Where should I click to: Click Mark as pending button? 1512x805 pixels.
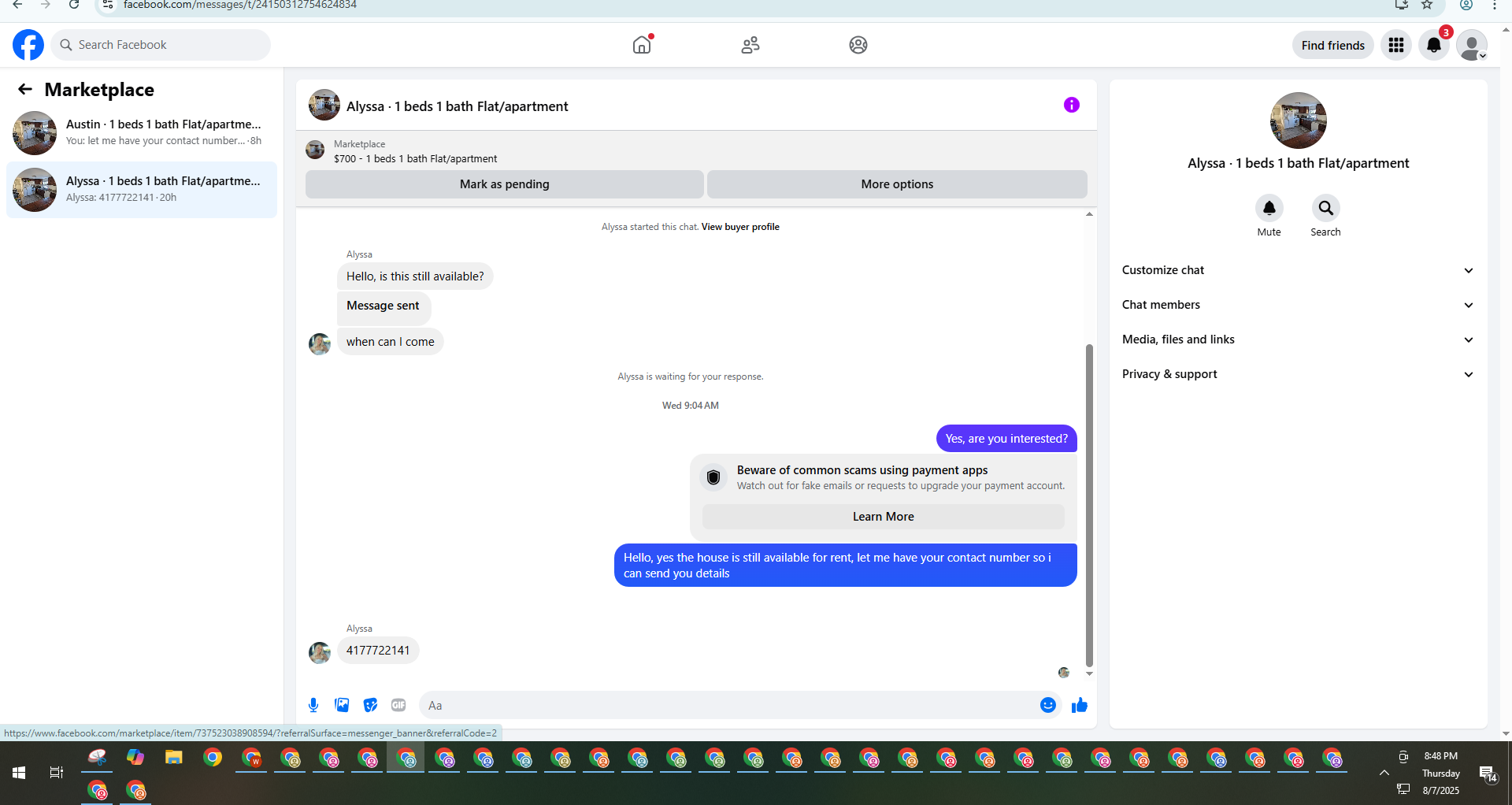pyautogui.click(x=505, y=184)
